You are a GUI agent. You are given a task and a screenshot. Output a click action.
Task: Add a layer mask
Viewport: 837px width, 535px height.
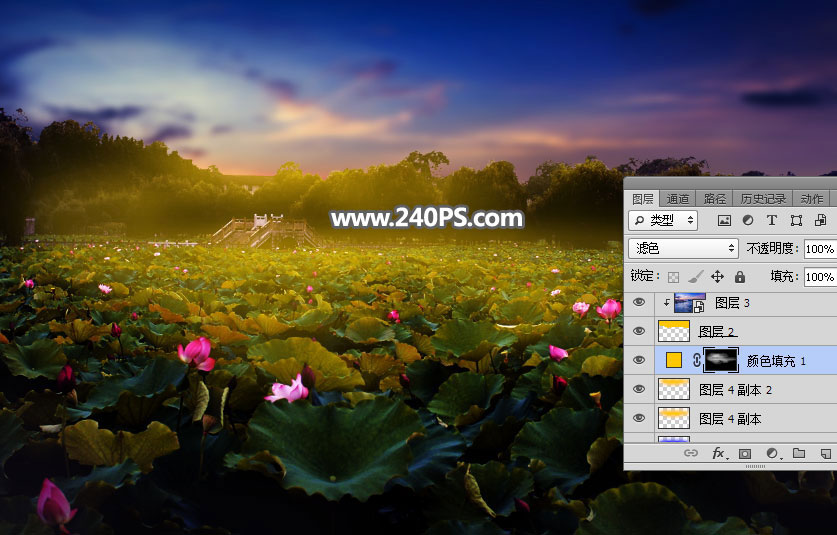tap(745, 453)
